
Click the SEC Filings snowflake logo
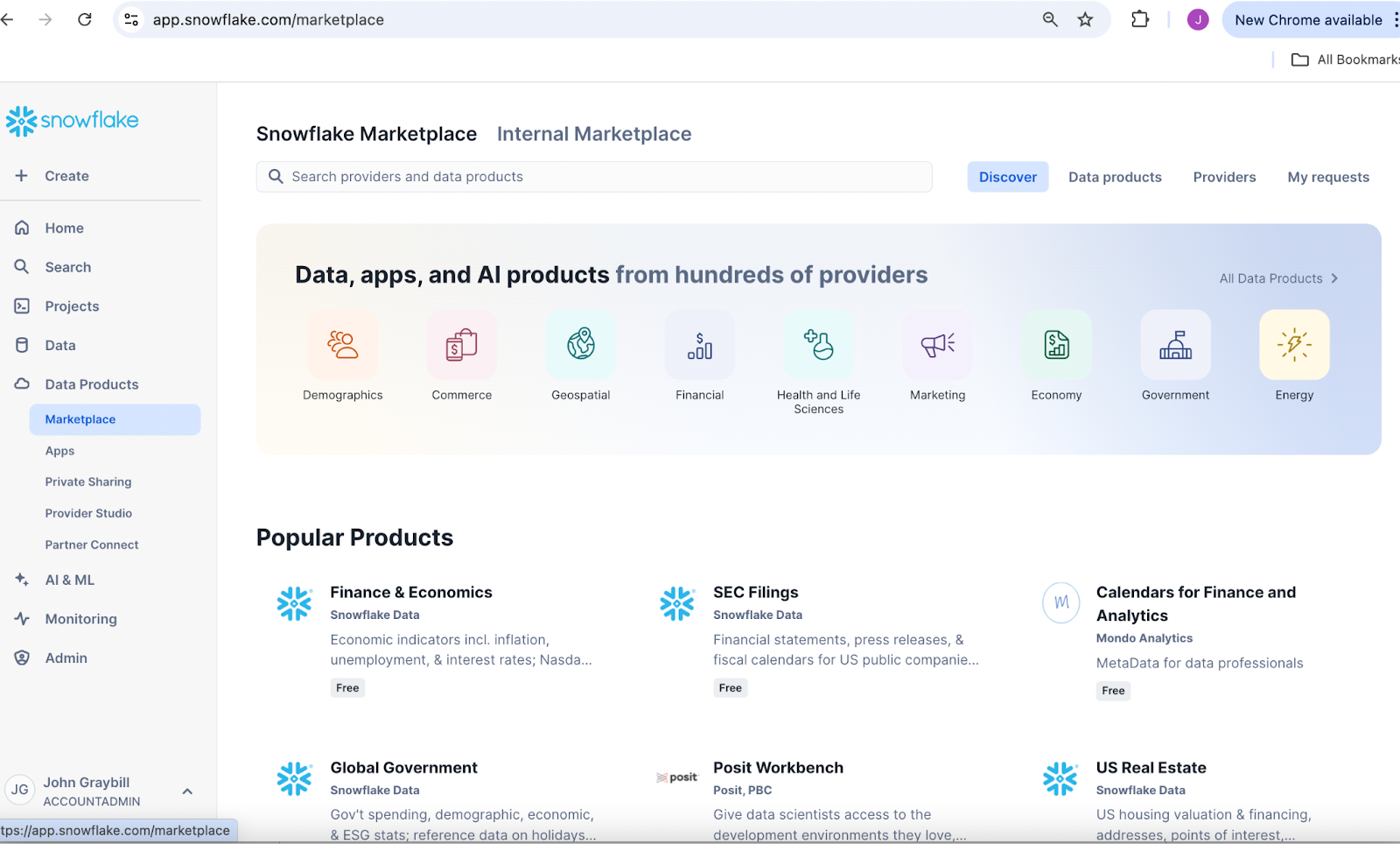677,603
